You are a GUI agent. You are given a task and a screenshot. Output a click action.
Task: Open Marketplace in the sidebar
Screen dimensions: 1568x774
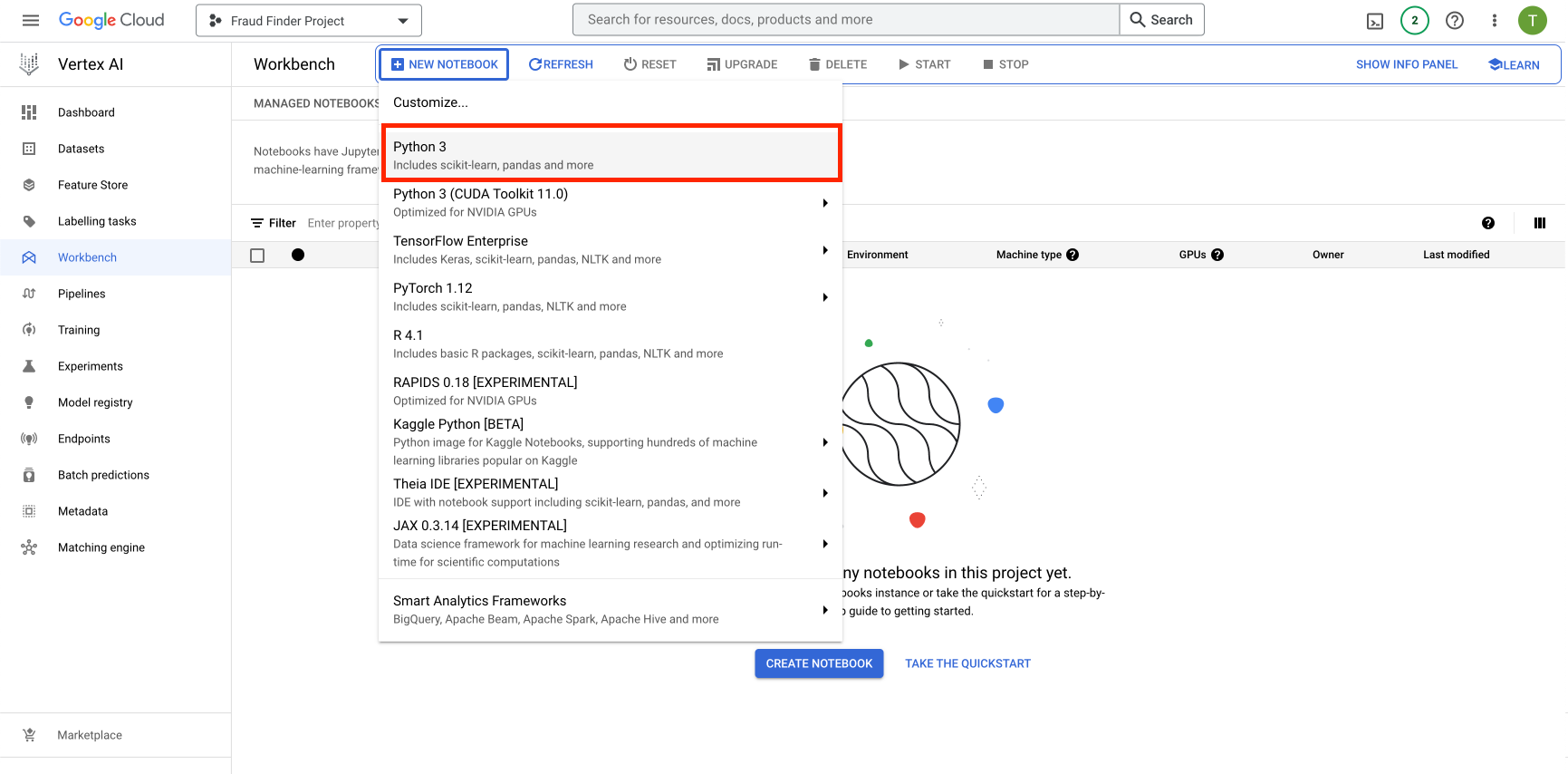116,735
